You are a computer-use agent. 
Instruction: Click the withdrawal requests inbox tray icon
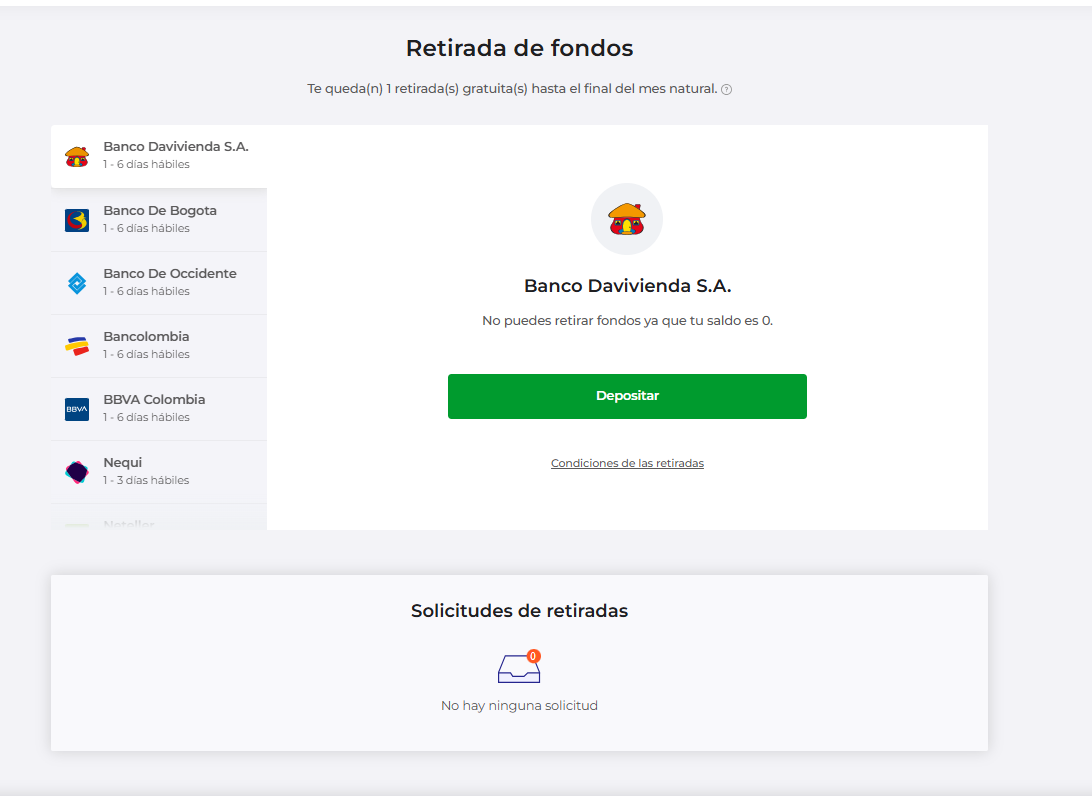pyautogui.click(x=518, y=669)
